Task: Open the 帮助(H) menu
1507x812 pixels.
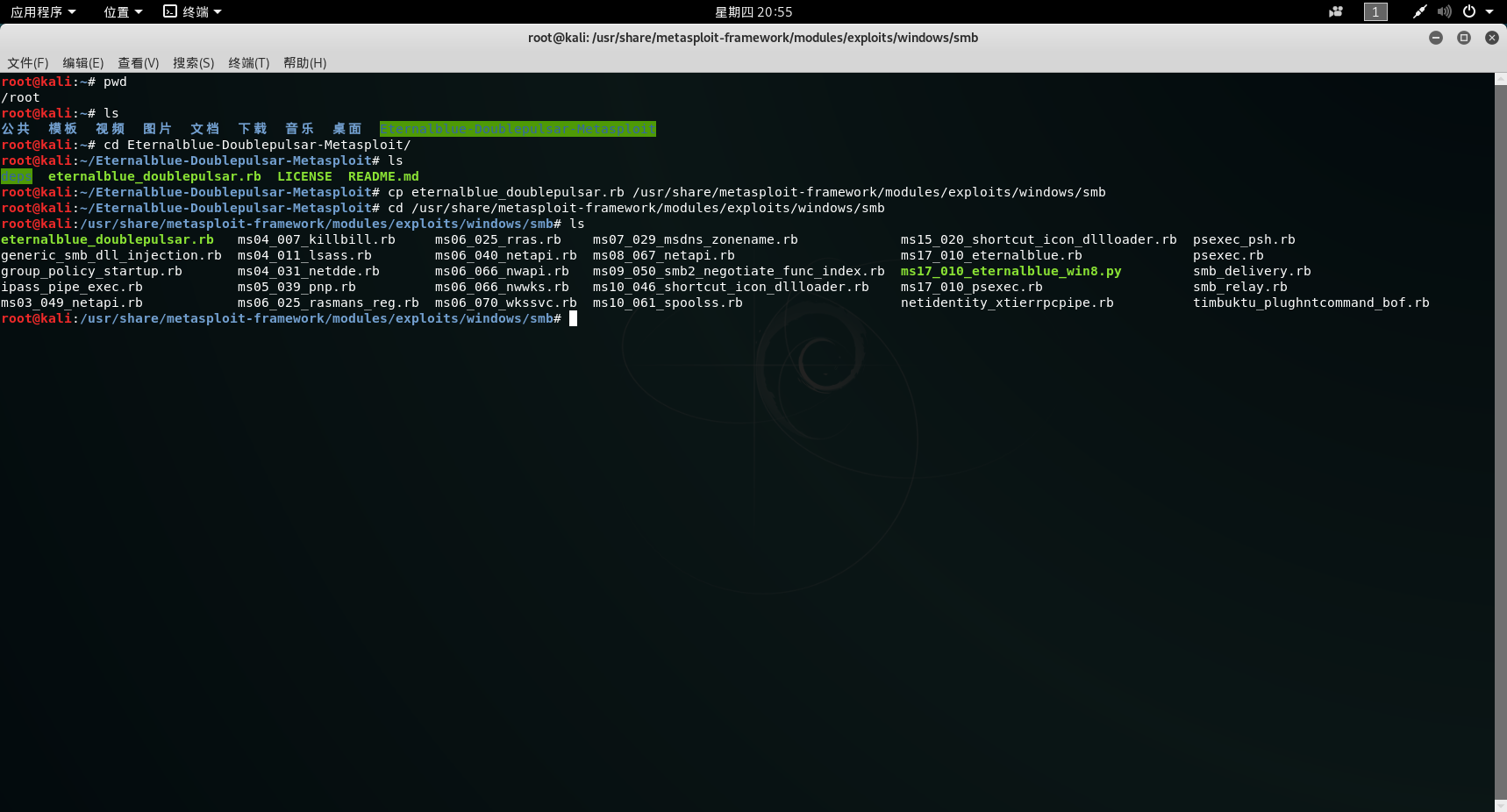Action: coord(305,63)
